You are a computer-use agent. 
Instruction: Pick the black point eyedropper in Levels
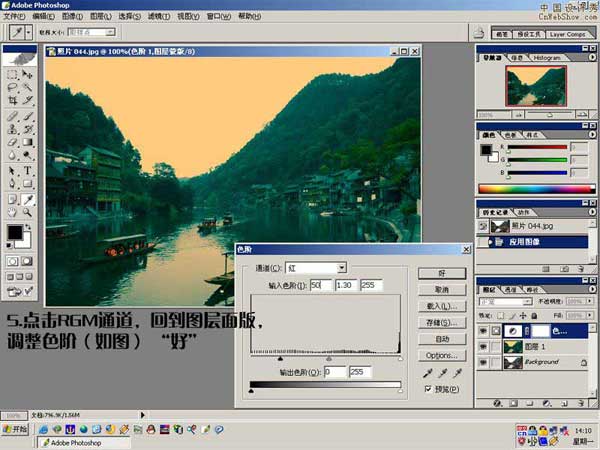(x=428, y=372)
